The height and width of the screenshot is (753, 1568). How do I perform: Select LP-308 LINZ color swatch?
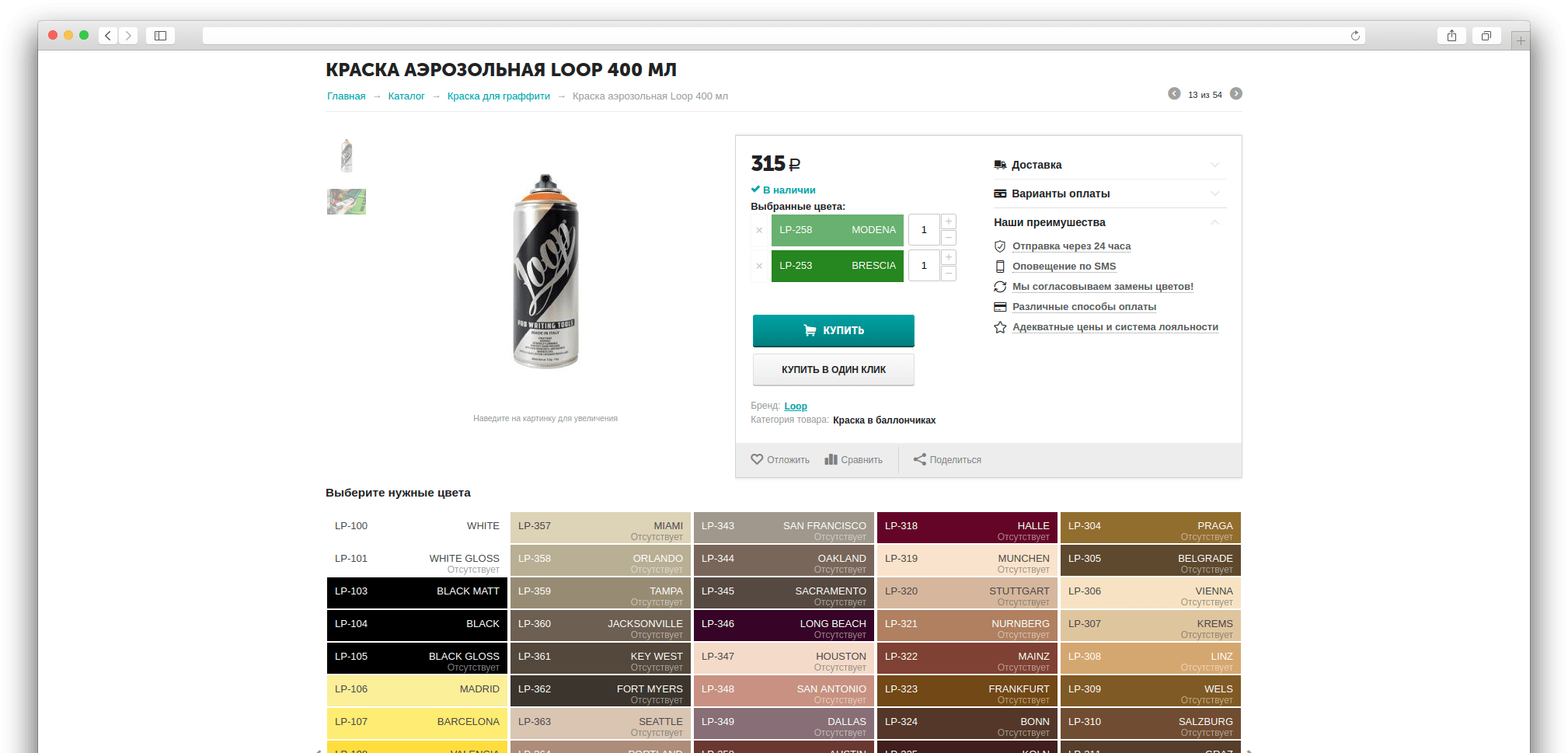[1151, 657]
